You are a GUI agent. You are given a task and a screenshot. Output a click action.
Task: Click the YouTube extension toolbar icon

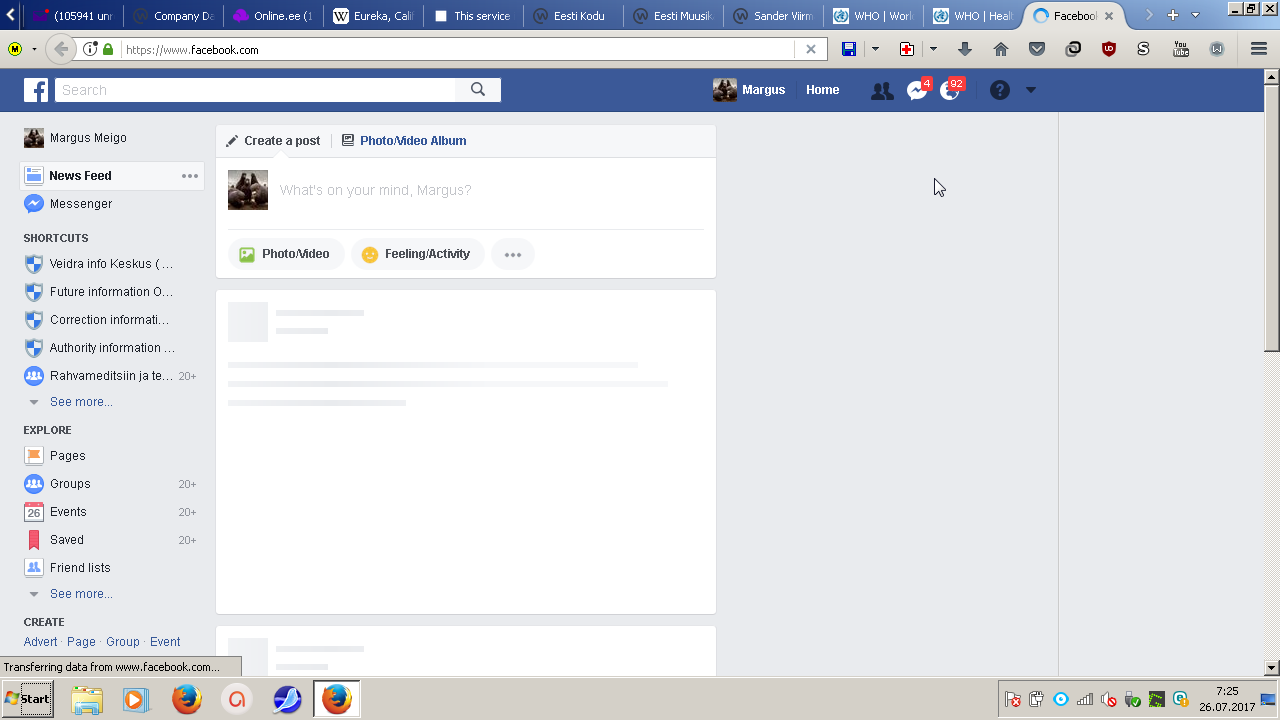tap(1181, 49)
